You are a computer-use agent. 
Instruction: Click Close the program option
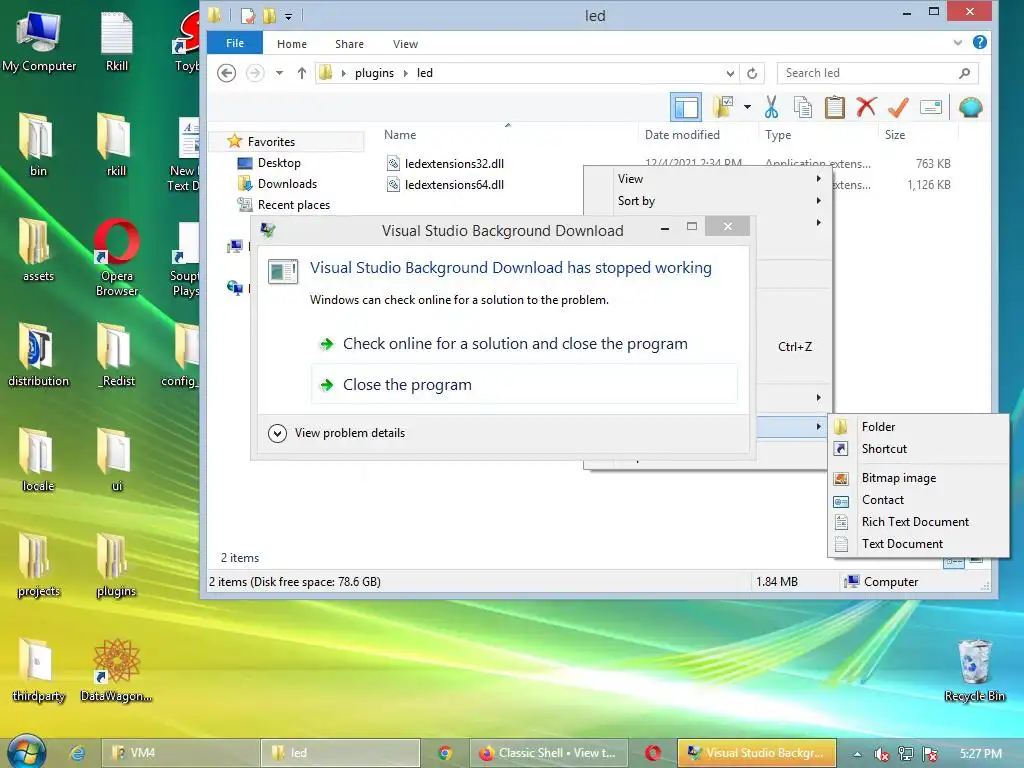click(x=524, y=385)
